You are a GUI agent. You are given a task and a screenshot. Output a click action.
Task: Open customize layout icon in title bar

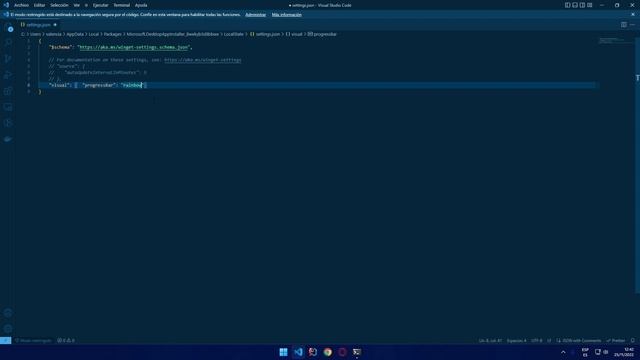(590, 5)
